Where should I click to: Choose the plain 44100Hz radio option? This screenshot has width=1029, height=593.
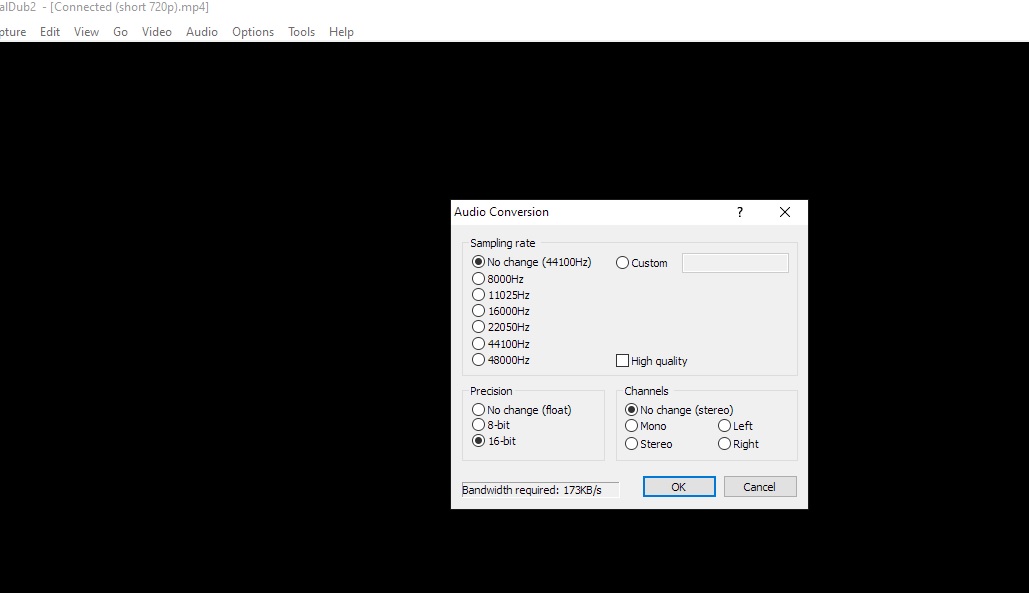point(501,344)
